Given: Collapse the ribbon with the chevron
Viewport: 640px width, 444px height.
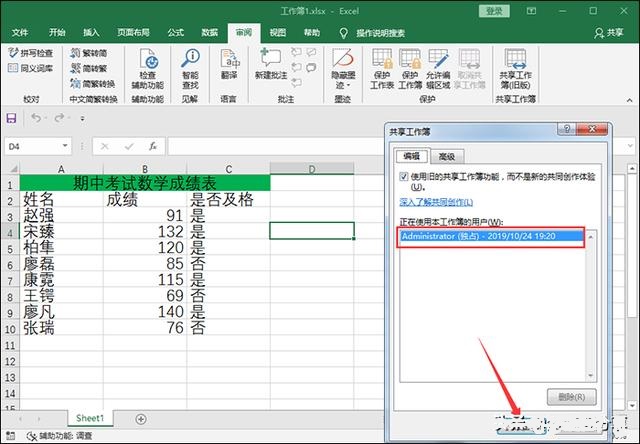Looking at the screenshot, I should (629, 100).
